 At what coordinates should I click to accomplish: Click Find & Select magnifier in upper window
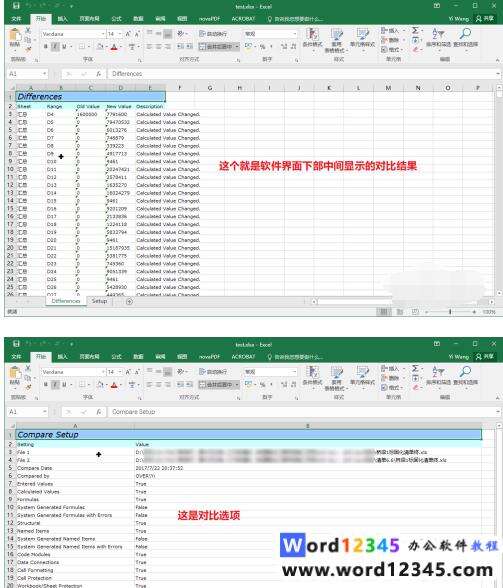coord(465,34)
